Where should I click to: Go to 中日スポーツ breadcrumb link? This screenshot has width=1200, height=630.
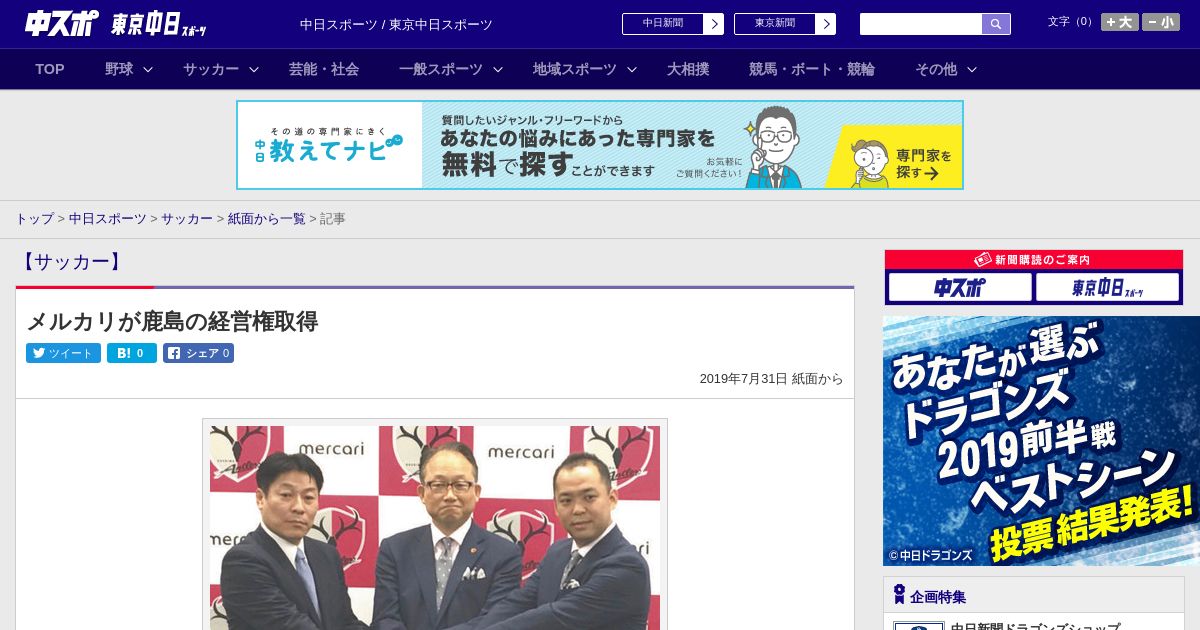coord(108,218)
